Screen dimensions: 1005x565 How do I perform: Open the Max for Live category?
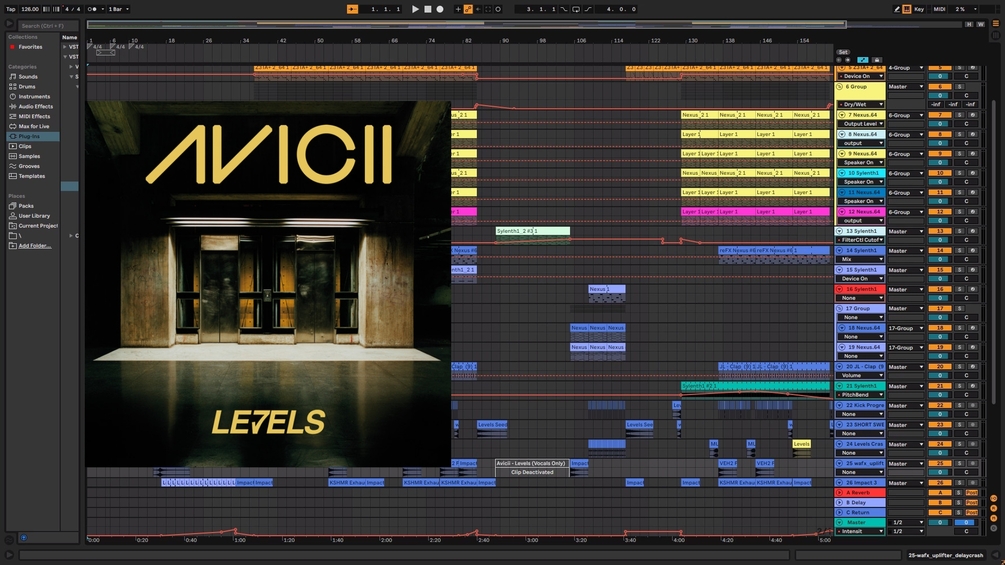33,126
